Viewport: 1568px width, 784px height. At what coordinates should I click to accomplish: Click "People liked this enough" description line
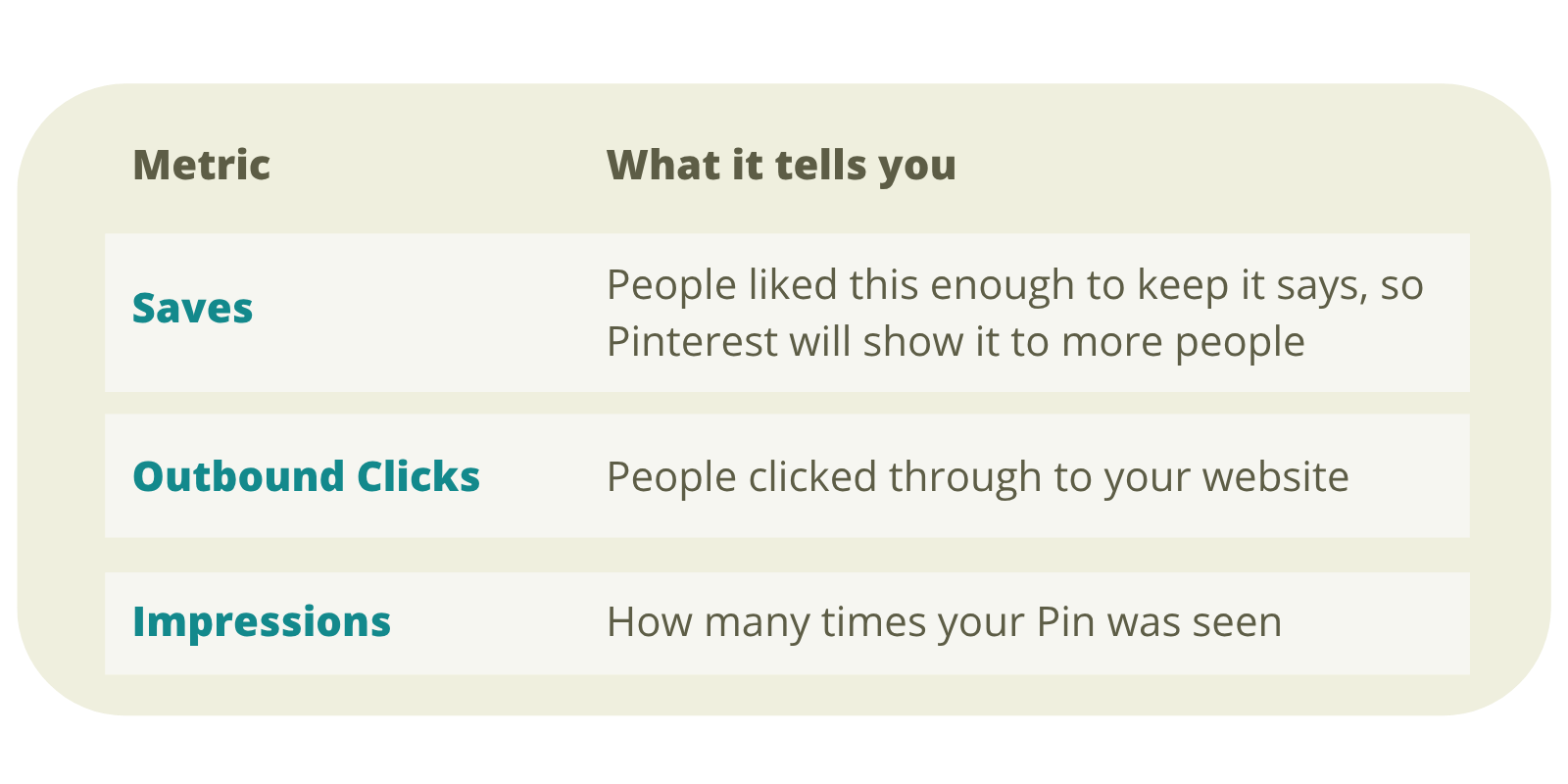(x=1014, y=285)
